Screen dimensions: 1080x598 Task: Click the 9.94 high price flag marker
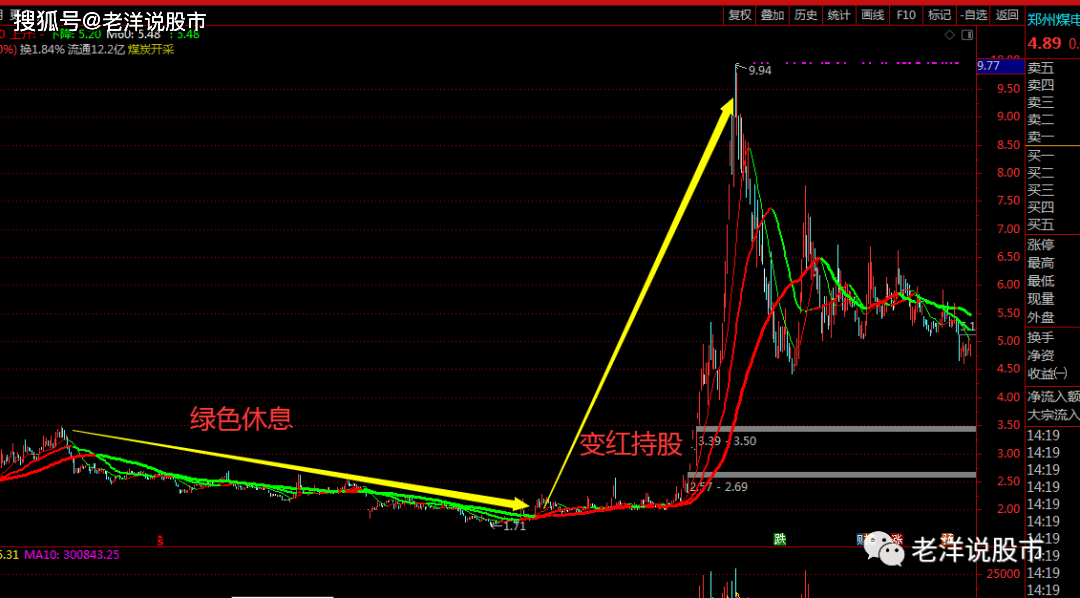tap(754, 70)
